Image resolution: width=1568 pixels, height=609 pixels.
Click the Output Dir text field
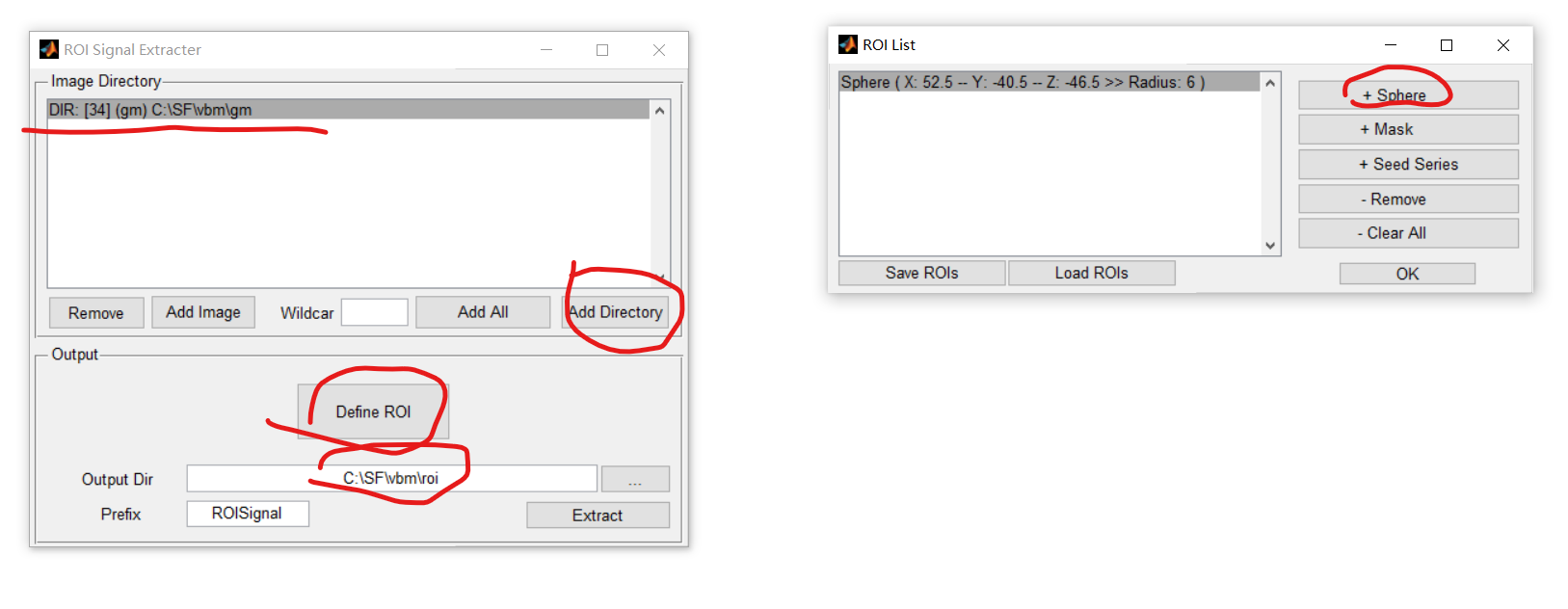pos(391,478)
